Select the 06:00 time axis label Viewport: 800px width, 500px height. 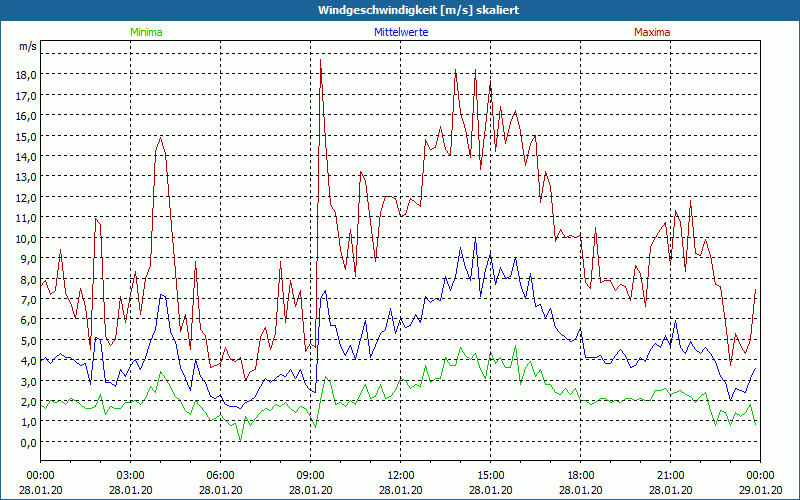[x=220, y=475]
